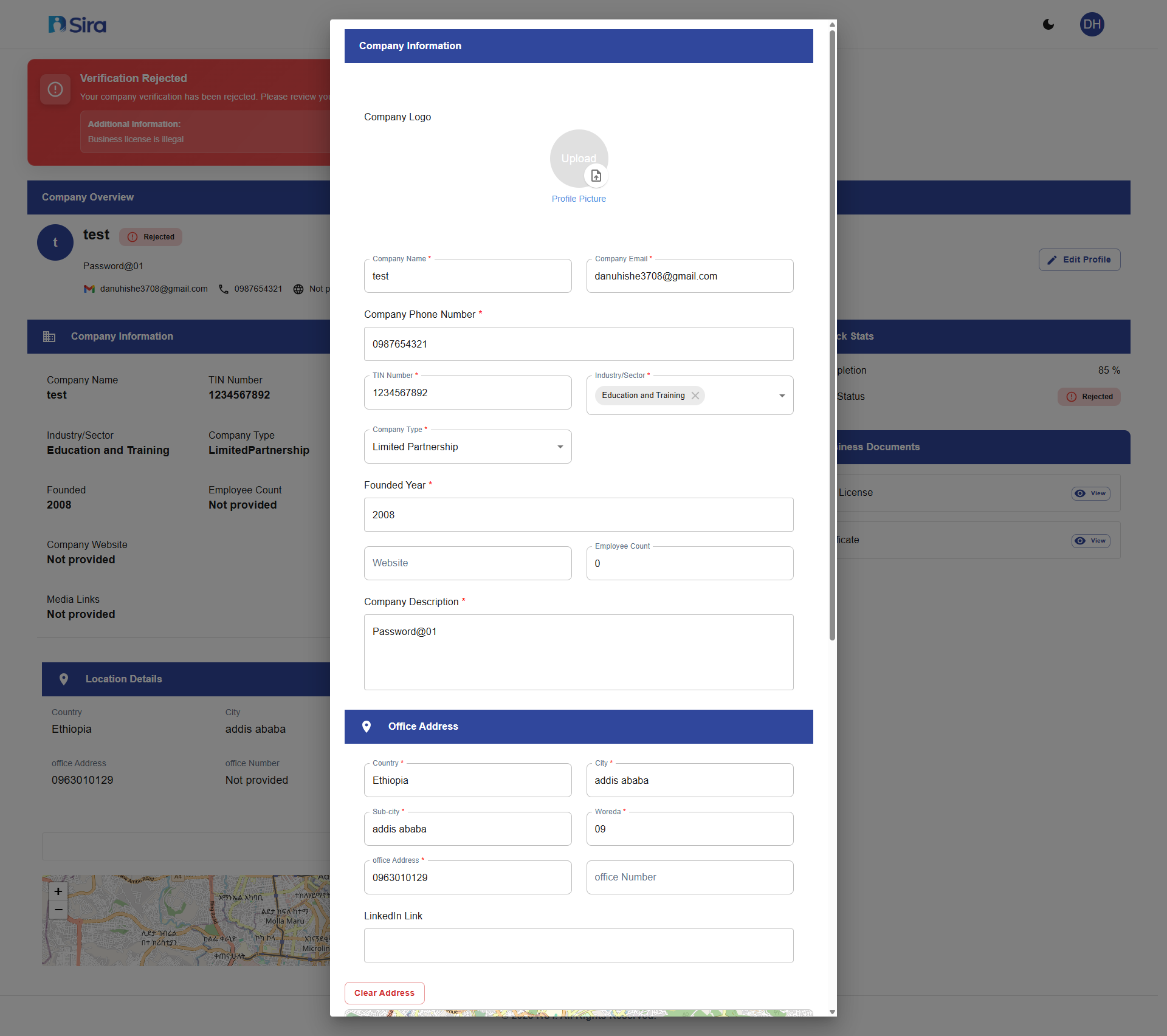The image size is (1167, 1036).
Task: Remove the Education and Training chip
Action: (x=695, y=395)
